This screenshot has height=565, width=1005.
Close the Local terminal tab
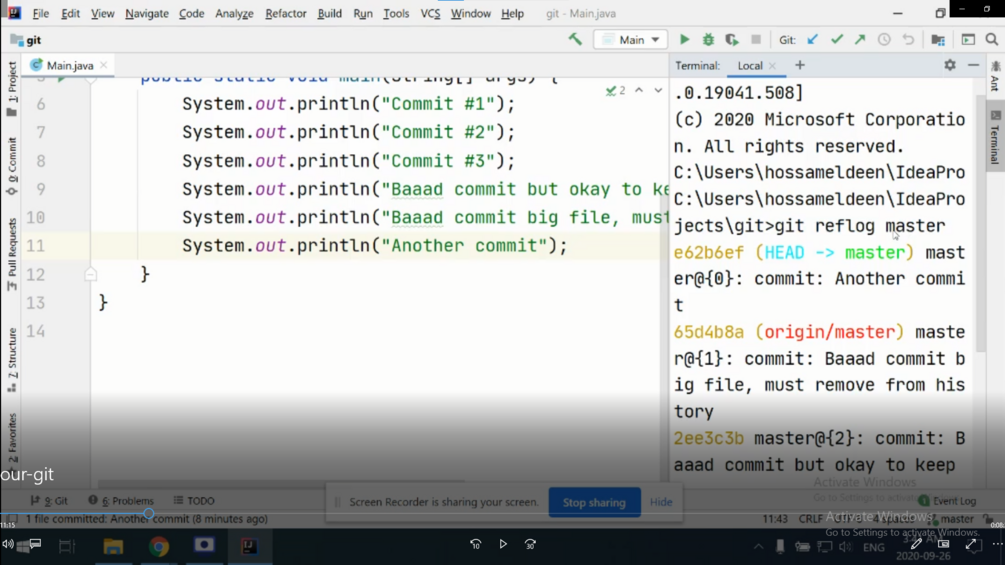[x=772, y=66]
